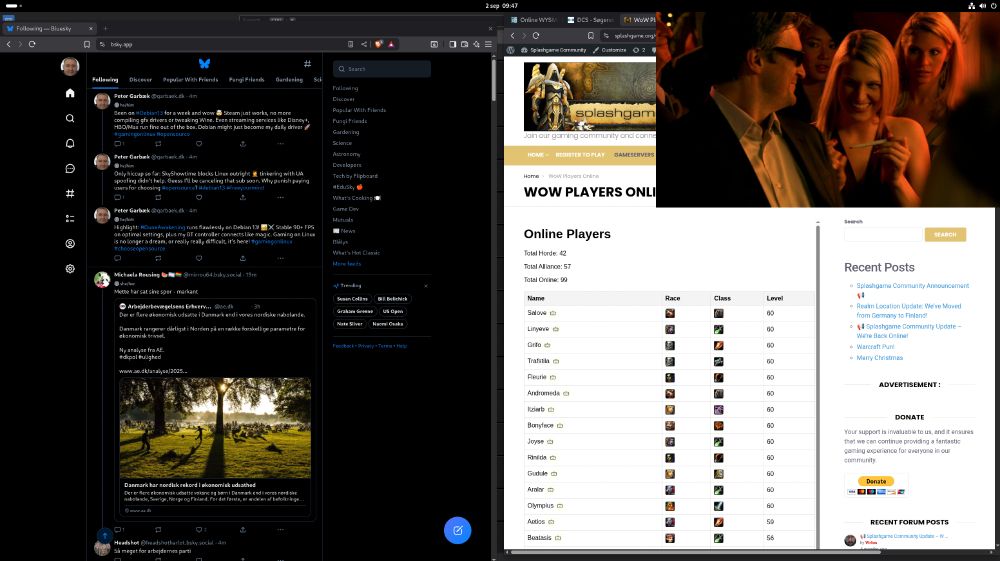
Task: Open new tab in Bluesky browser window
Action: (105, 28)
